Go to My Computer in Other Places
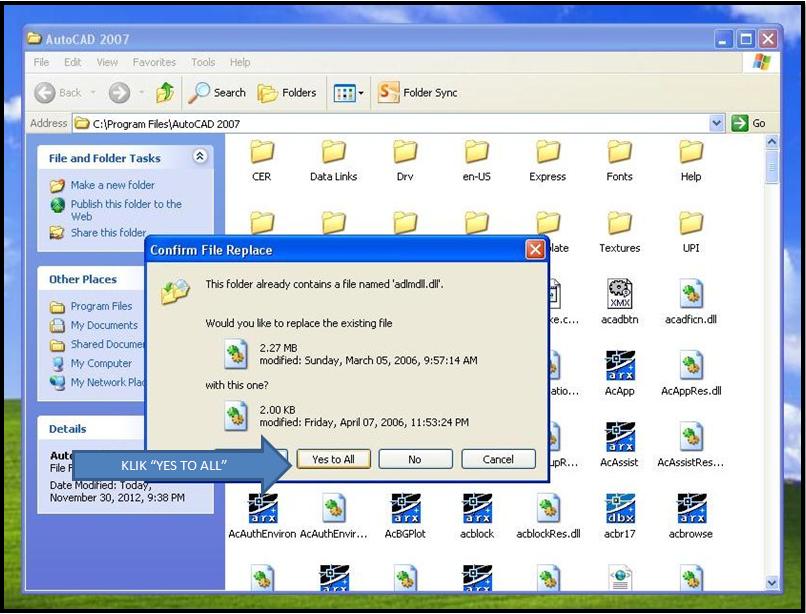The height and width of the screenshot is (614, 806). click(101, 364)
